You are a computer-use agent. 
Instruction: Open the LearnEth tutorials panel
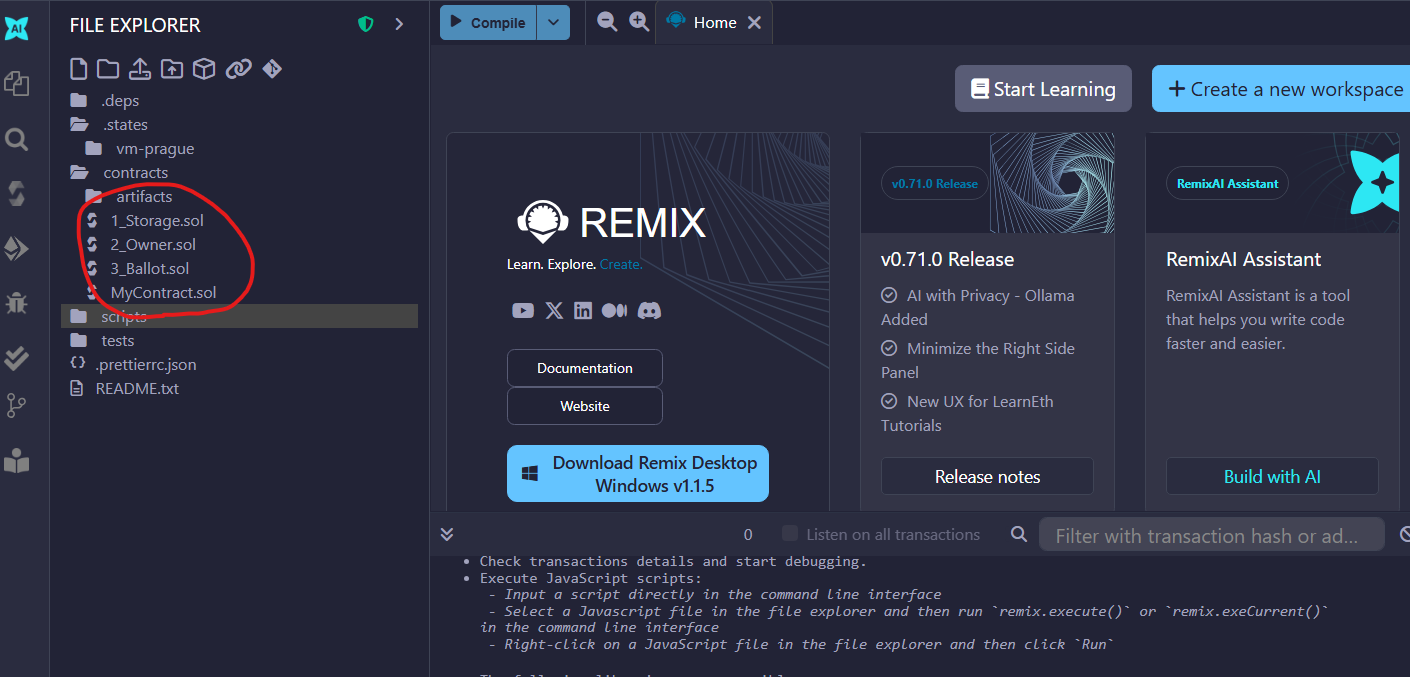tap(17, 460)
